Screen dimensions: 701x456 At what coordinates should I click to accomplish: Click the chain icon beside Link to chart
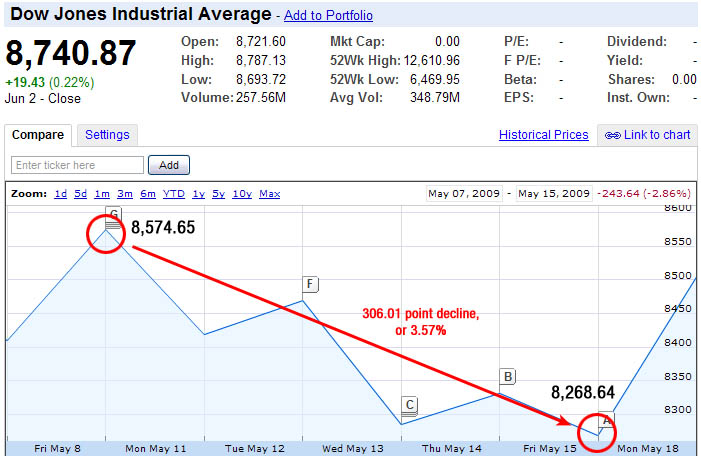pos(612,135)
